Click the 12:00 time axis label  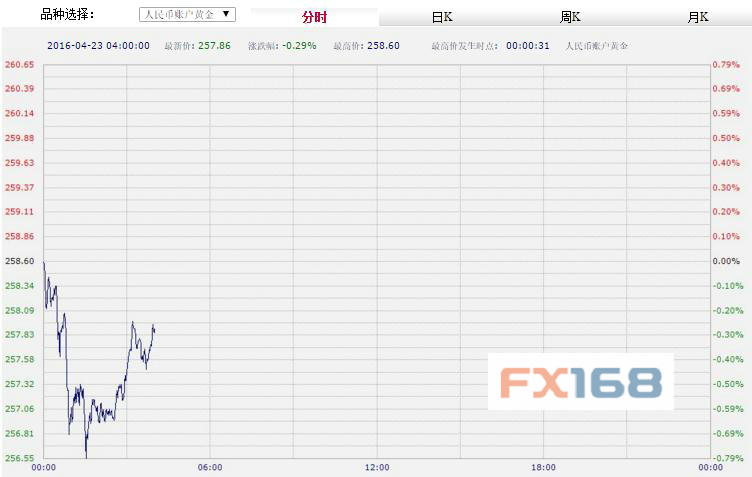coord(377,467)
